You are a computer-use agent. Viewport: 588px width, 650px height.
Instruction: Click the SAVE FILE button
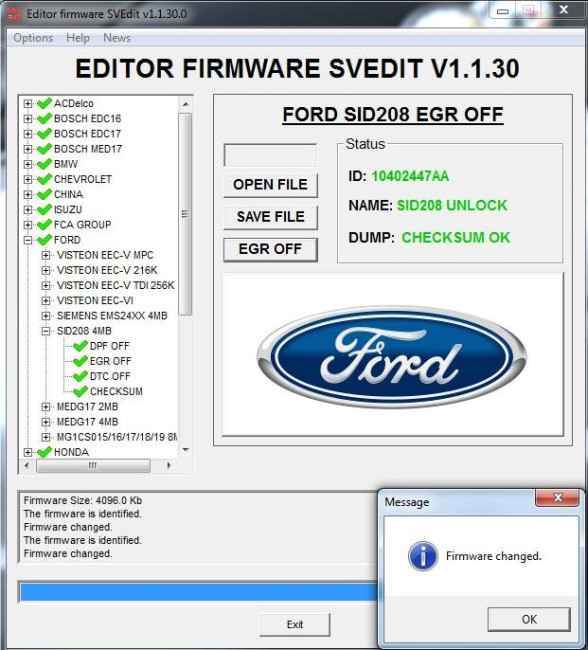[x=270, y=216]
